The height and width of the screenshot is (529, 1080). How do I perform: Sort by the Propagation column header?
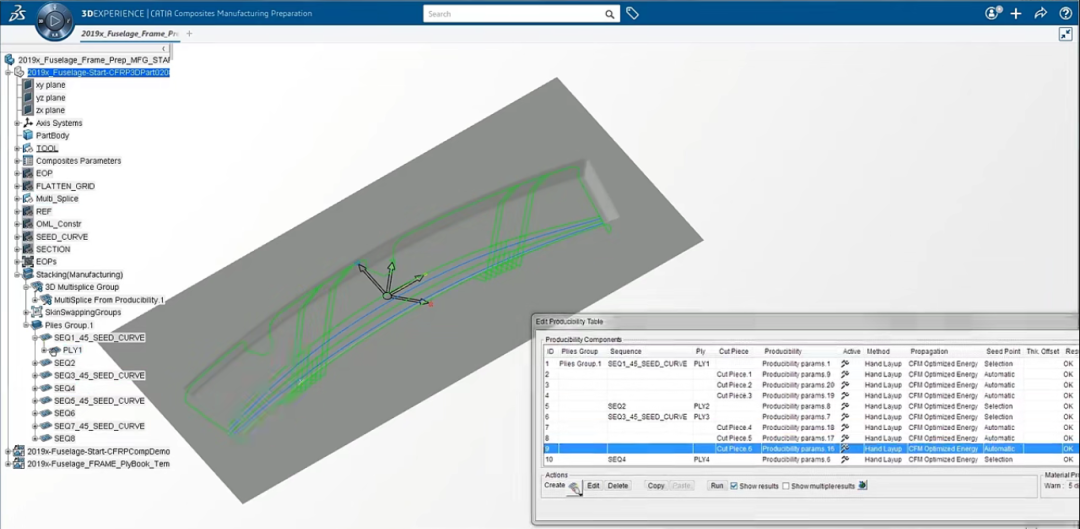pyautogui.click(x=929, y=351)
